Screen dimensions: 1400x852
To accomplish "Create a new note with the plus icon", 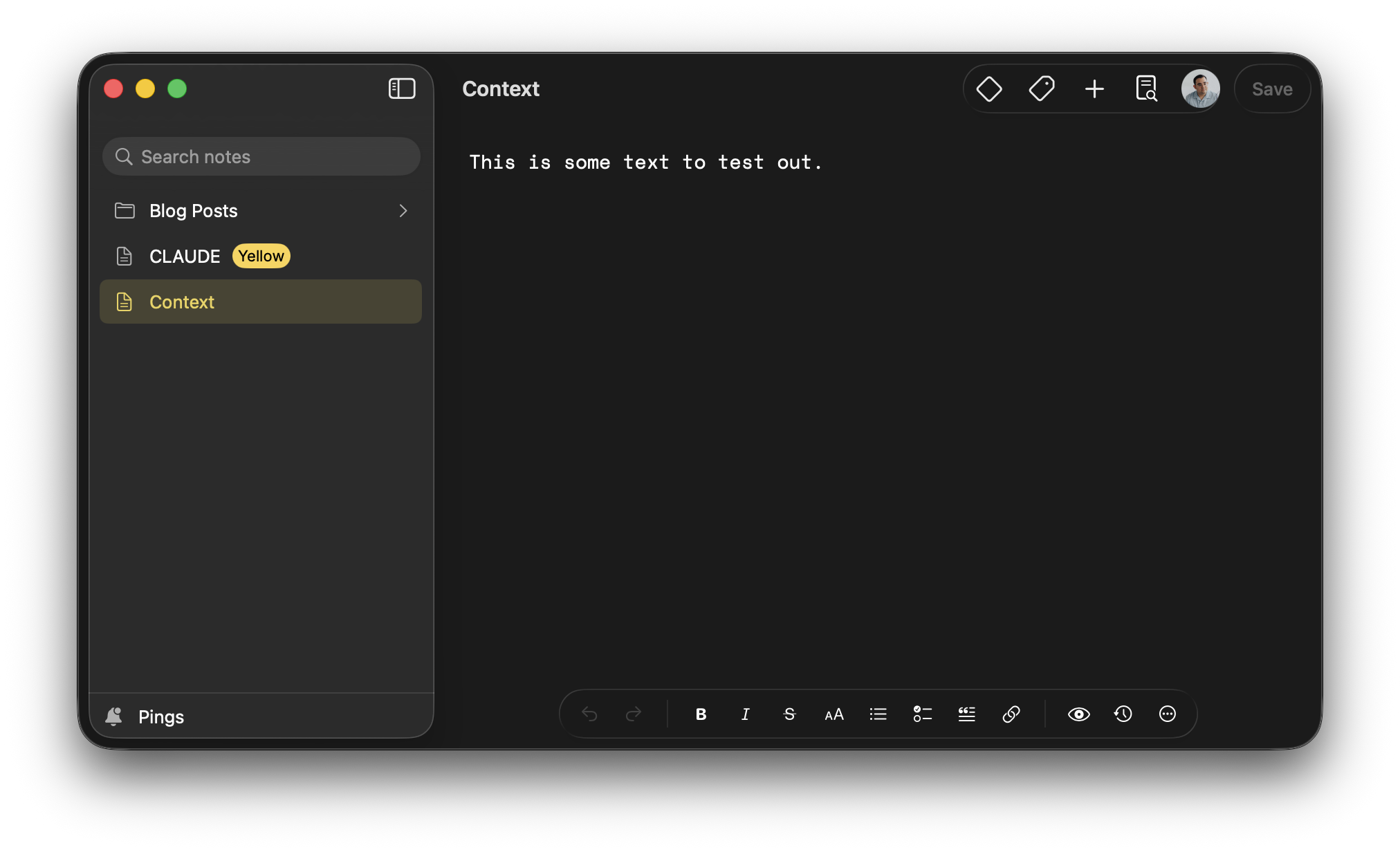I will tap(1094, 89).
